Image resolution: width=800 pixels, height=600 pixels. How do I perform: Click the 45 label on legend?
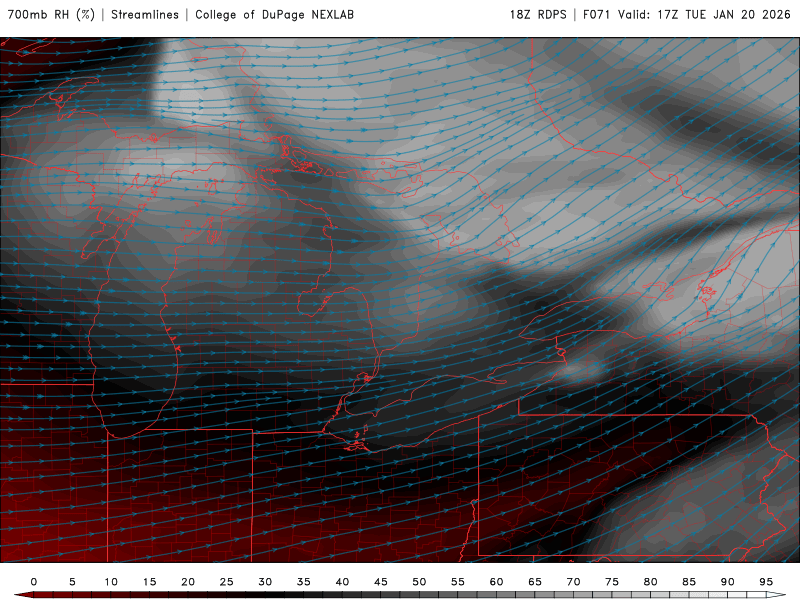(381, 582)
